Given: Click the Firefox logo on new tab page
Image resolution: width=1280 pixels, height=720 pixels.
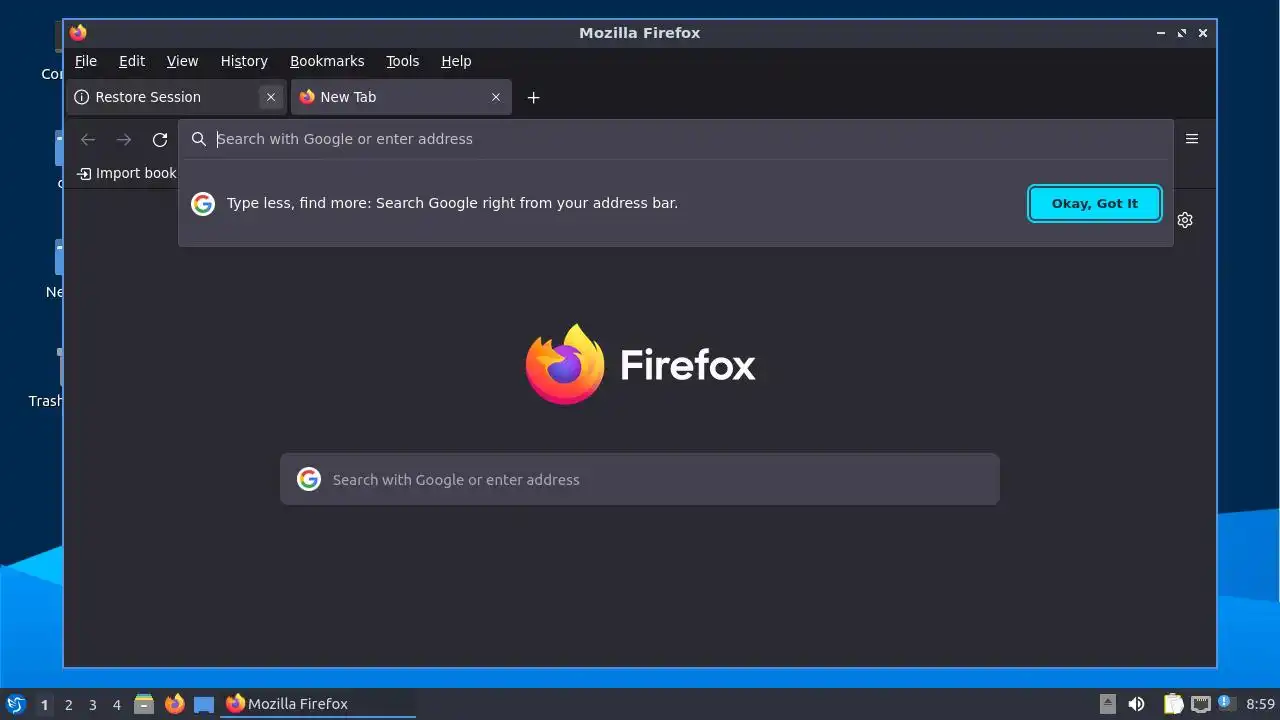Looking at the screenshot, I should click(640, 364).
